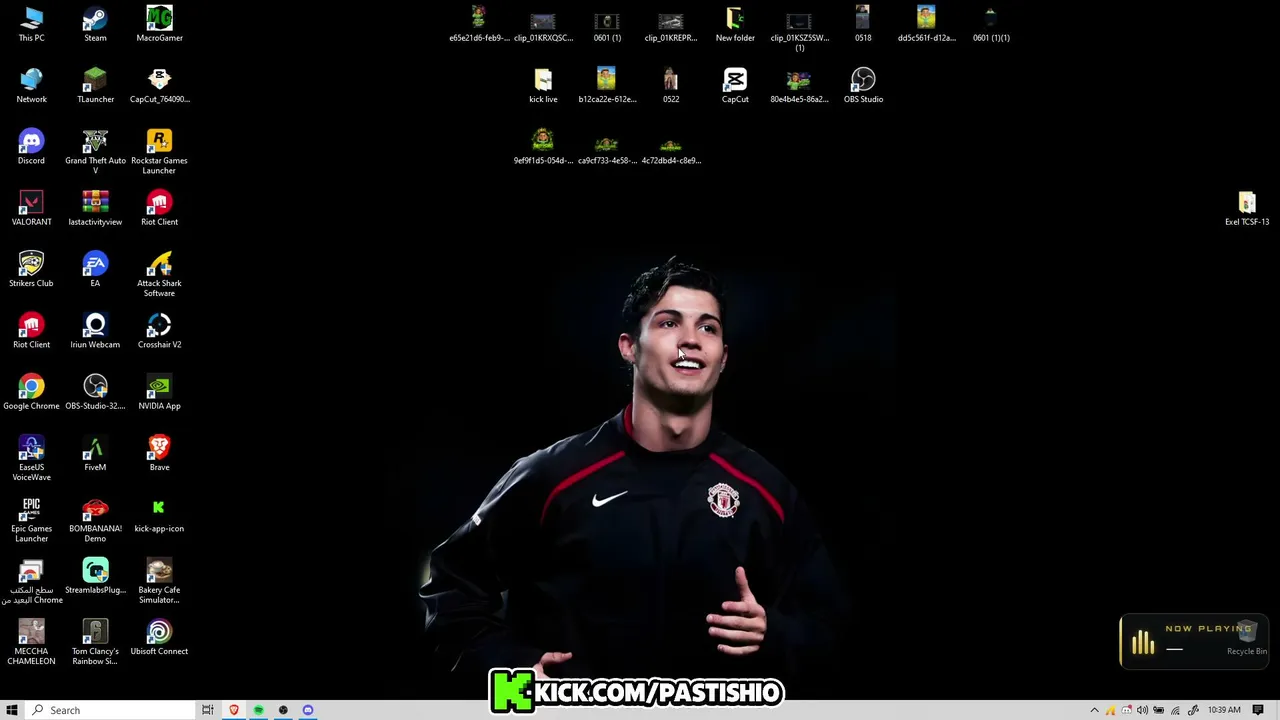Select the 0518 video file
Screen dimensions: 1280x720
(x=863, y=24)
